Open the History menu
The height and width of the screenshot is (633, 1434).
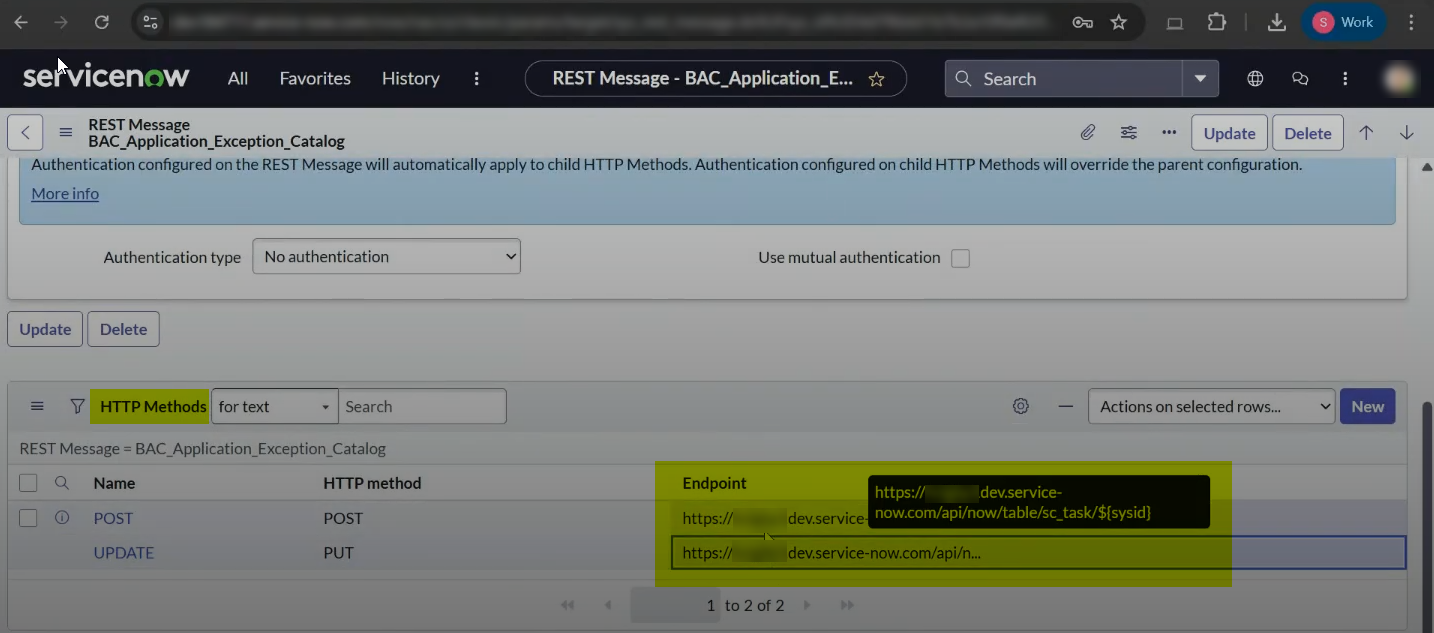click(x=411, y=78)
